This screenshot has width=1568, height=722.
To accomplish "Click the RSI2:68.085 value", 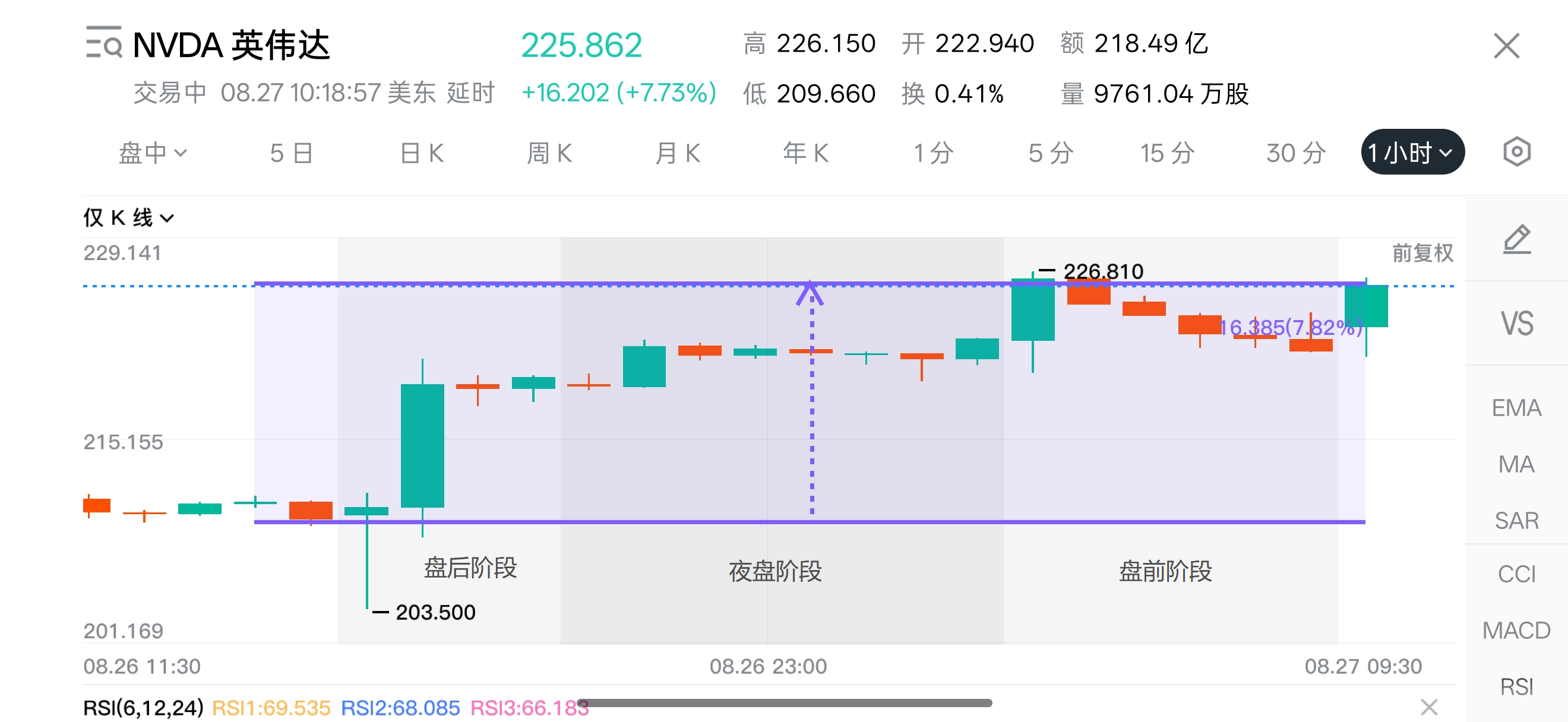I will [x=400, y=707].
